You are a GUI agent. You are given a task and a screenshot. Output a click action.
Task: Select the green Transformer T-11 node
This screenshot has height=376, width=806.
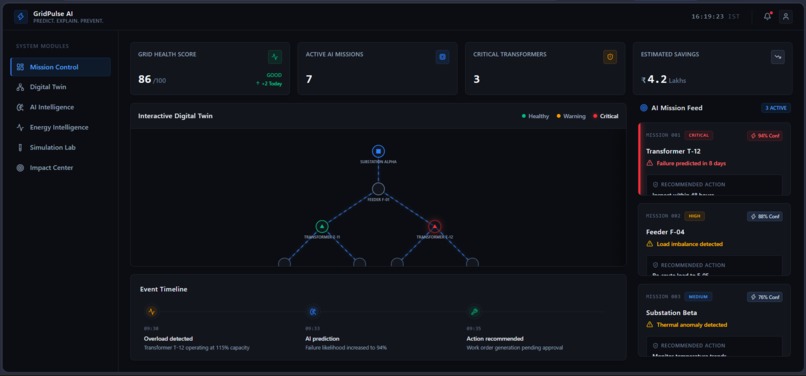(322, 226)
